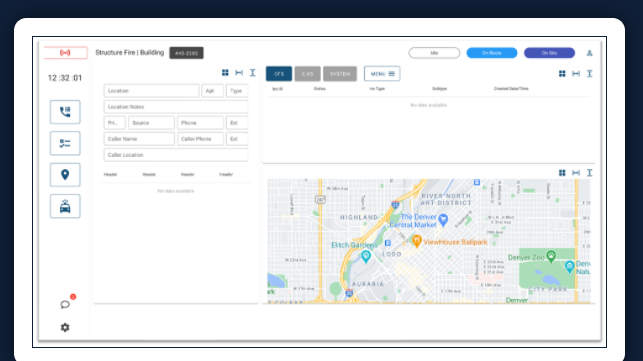Click the user profile icon

[589, 53]
